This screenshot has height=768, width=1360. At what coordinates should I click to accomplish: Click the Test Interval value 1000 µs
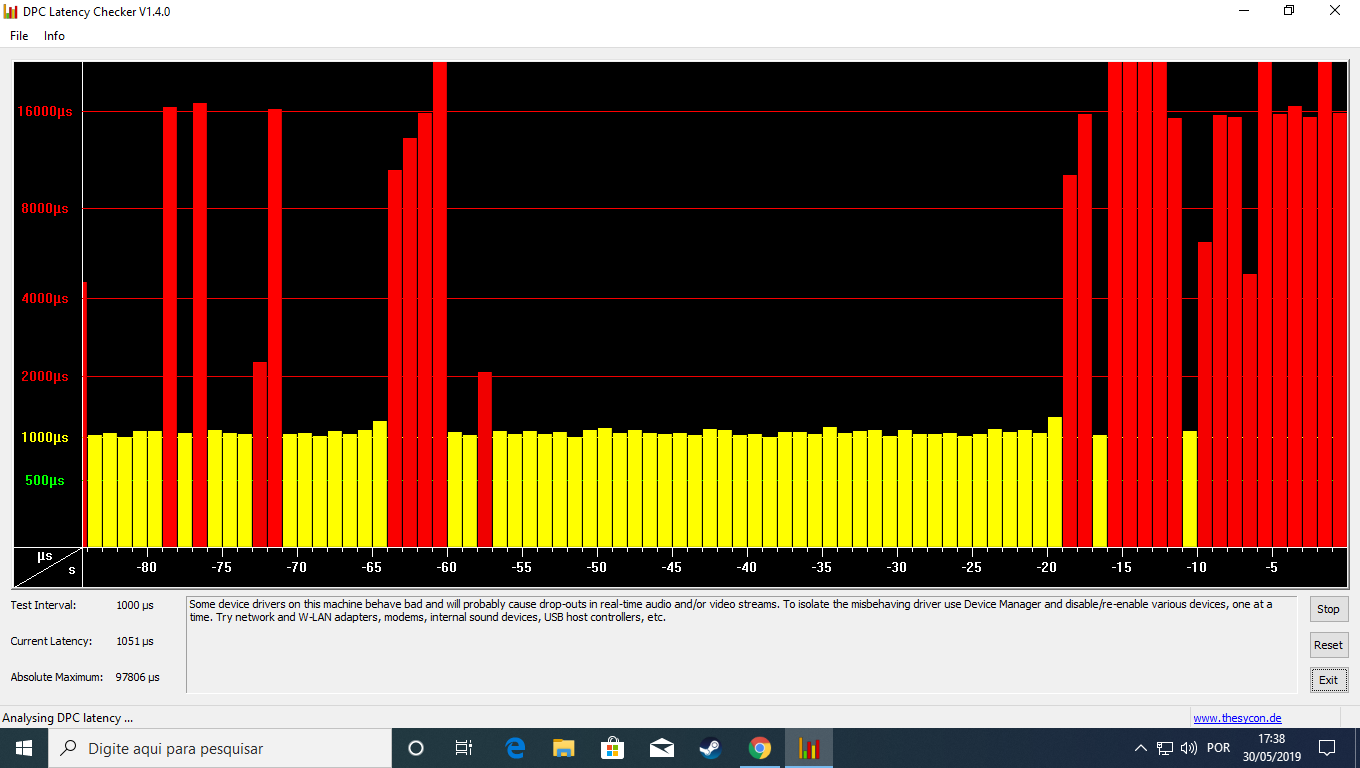[135, 605]
